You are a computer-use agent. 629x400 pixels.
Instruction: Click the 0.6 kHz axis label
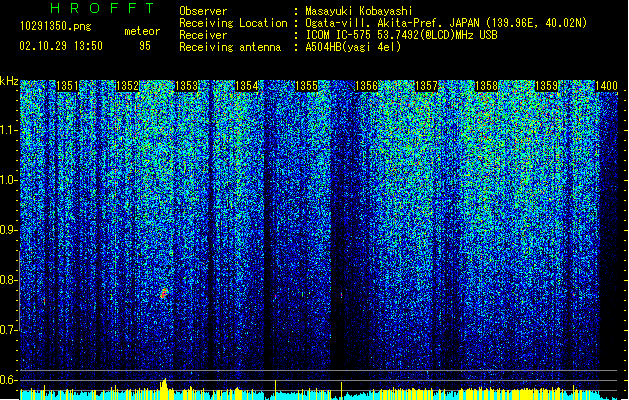pyautogui.click(x=9, y=380)
